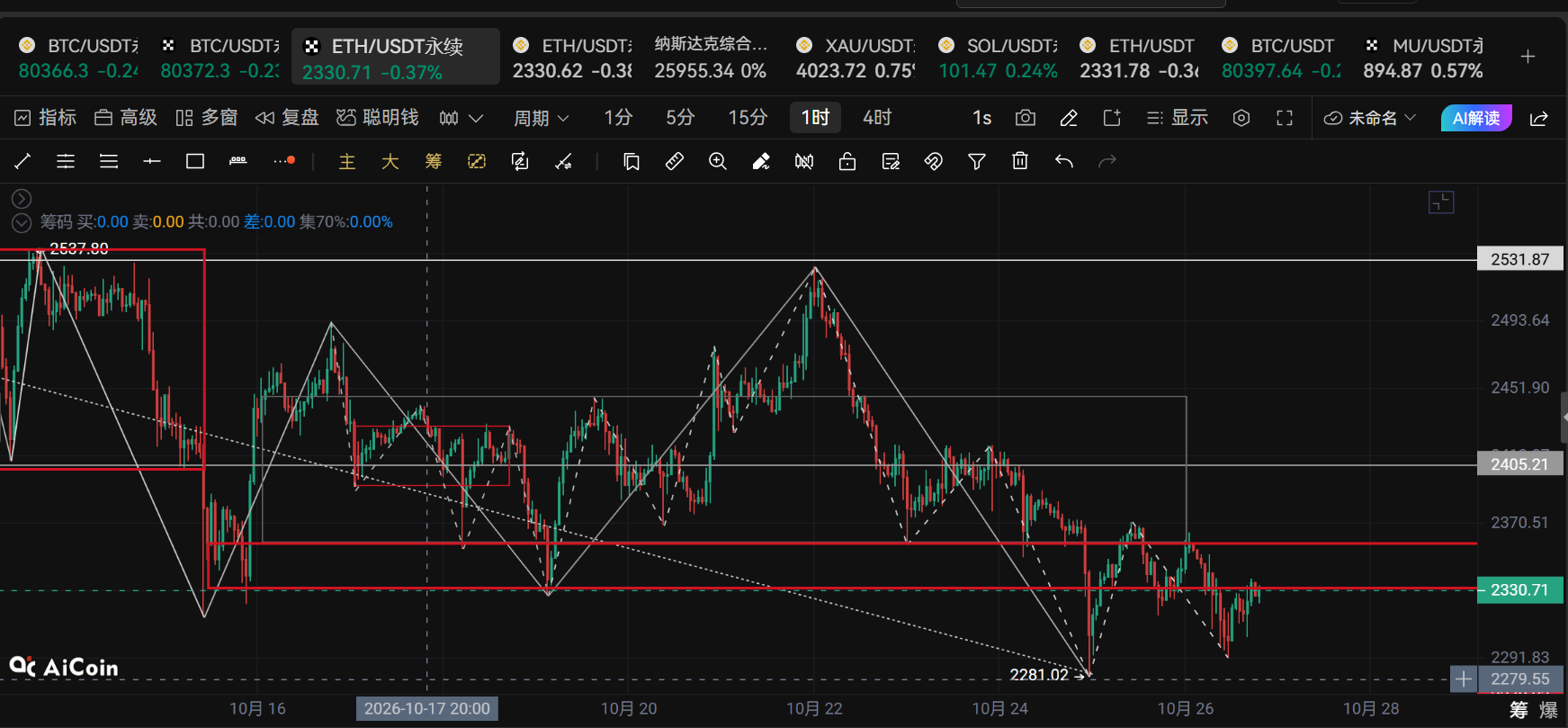Open the 纳斯达克综合 tab
Image resolution: width=1568 pixels, height=728 pixels.
coord(711,57)
